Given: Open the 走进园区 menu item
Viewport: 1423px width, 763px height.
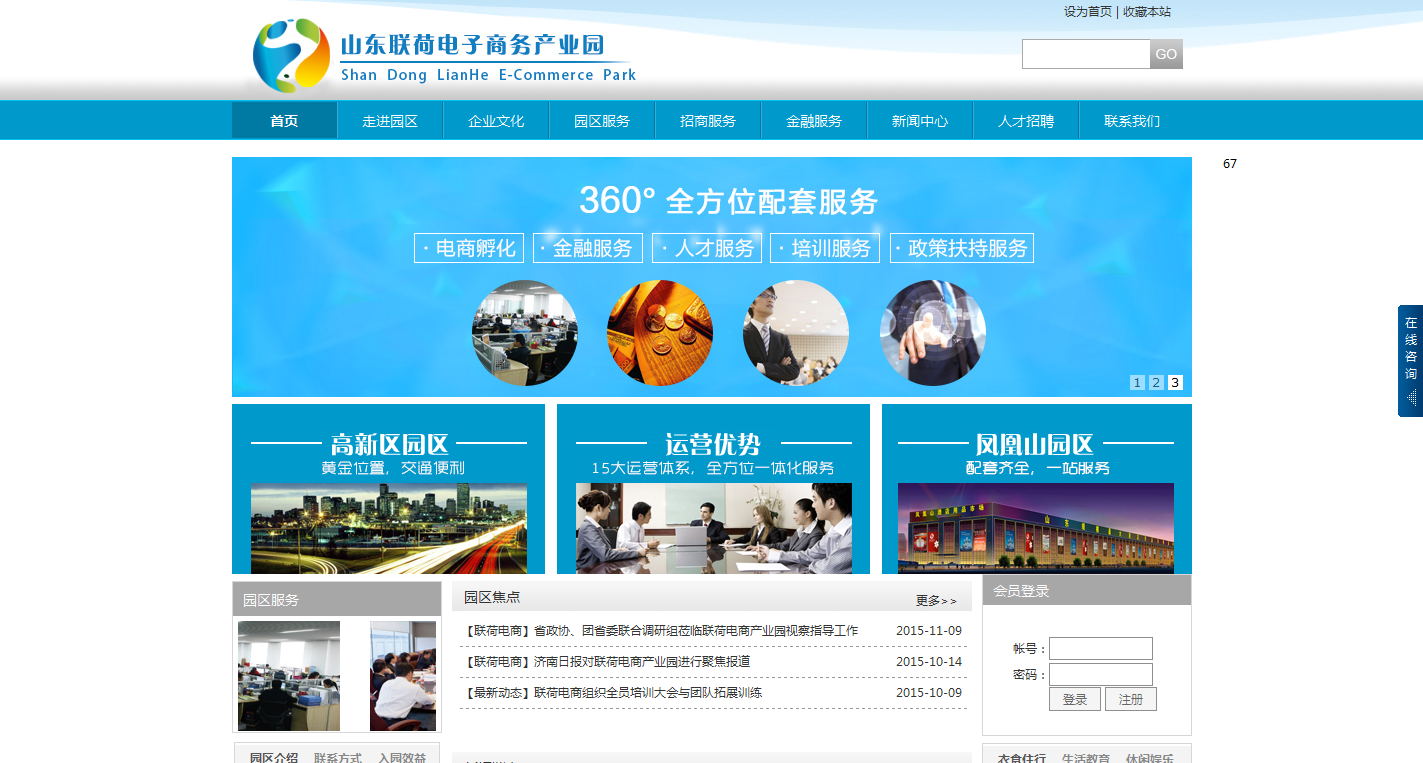Looking at the screenshot, I should tap(390, 121).
